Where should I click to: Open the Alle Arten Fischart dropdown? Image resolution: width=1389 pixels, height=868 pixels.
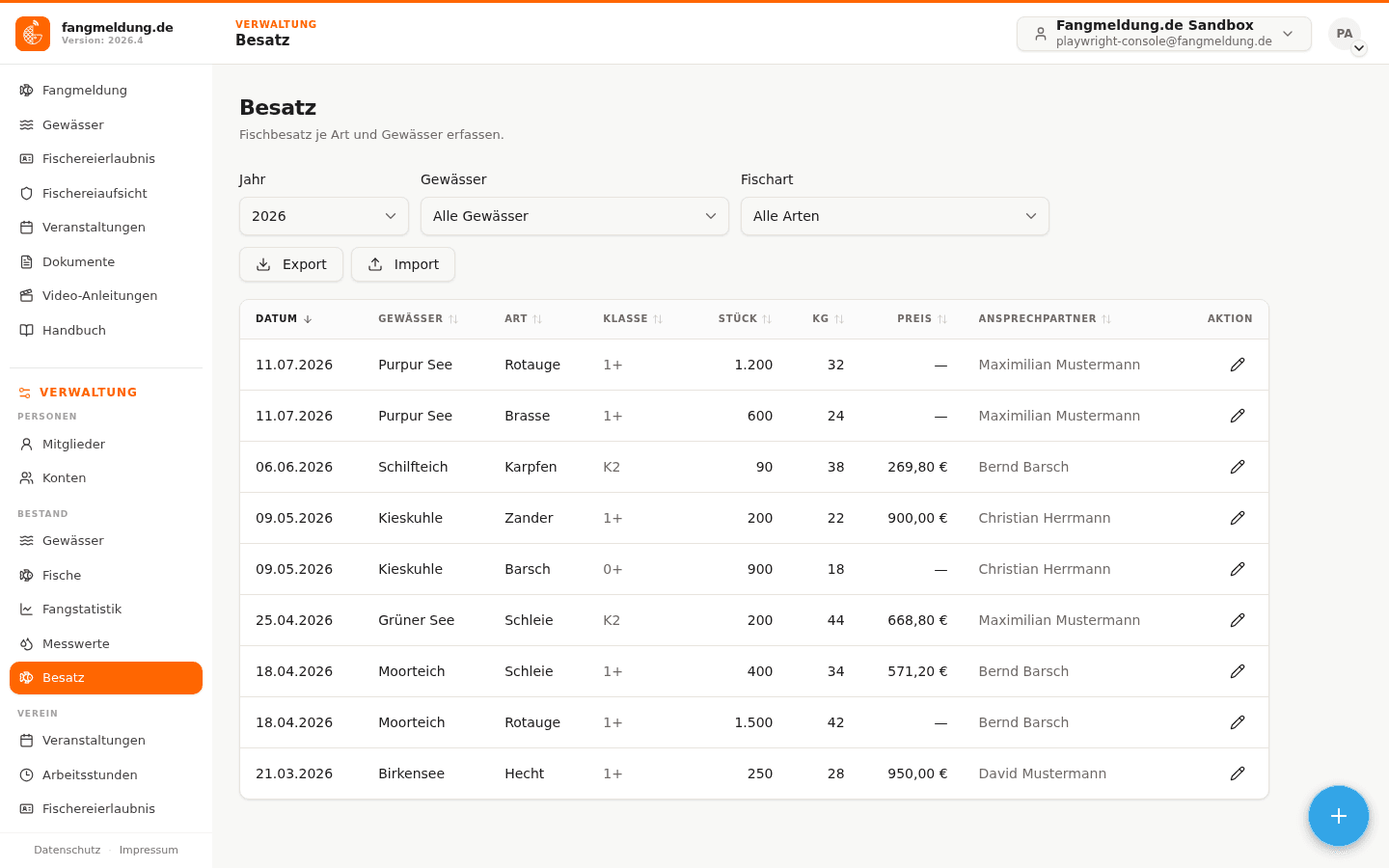pos(895,216)
